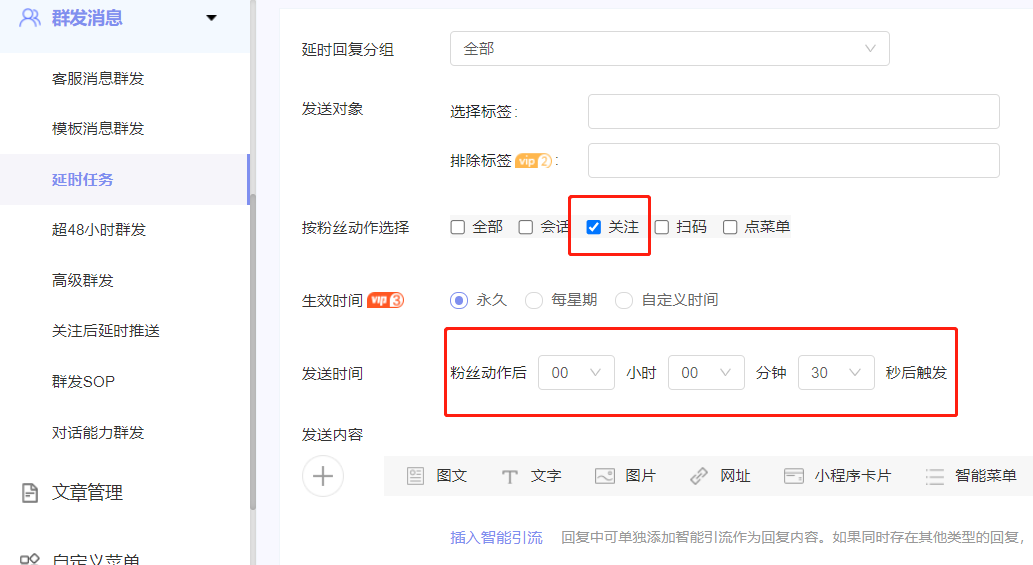Click the 自定义菜单 icon

point(30,559)
